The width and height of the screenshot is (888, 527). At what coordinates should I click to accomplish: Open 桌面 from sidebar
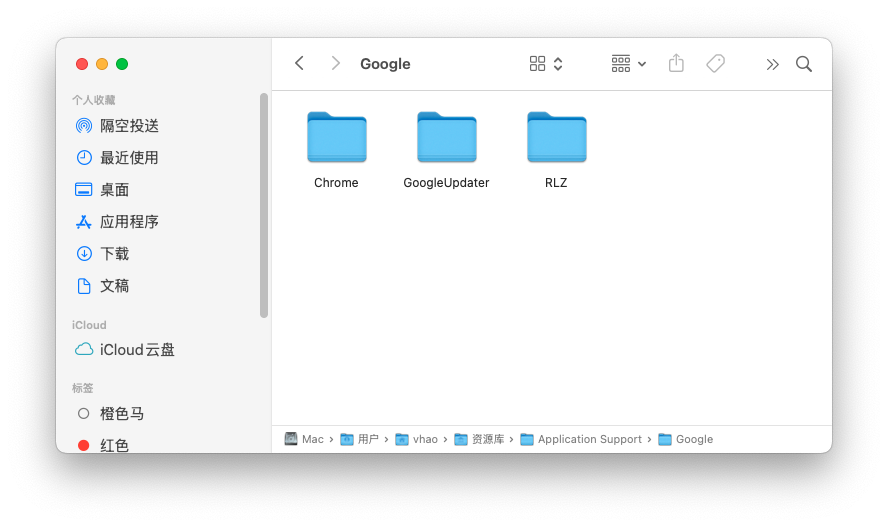pyautogui.click(x=114, y=190)
